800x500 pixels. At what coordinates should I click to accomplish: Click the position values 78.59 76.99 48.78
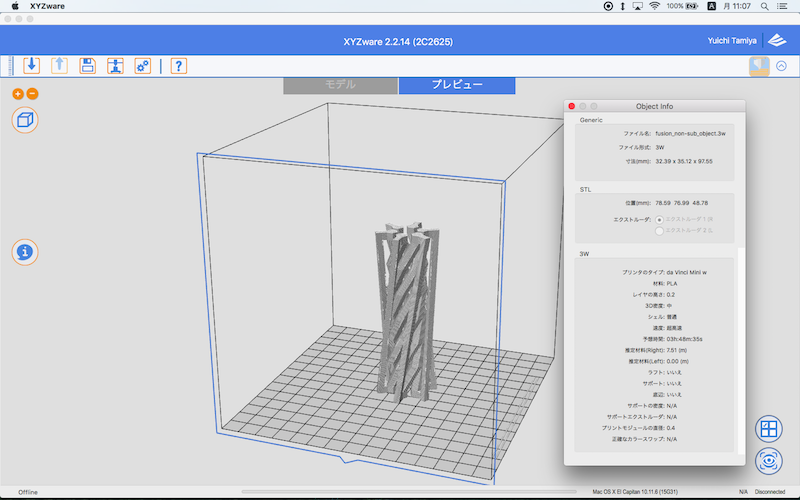(x=681, y=203)
